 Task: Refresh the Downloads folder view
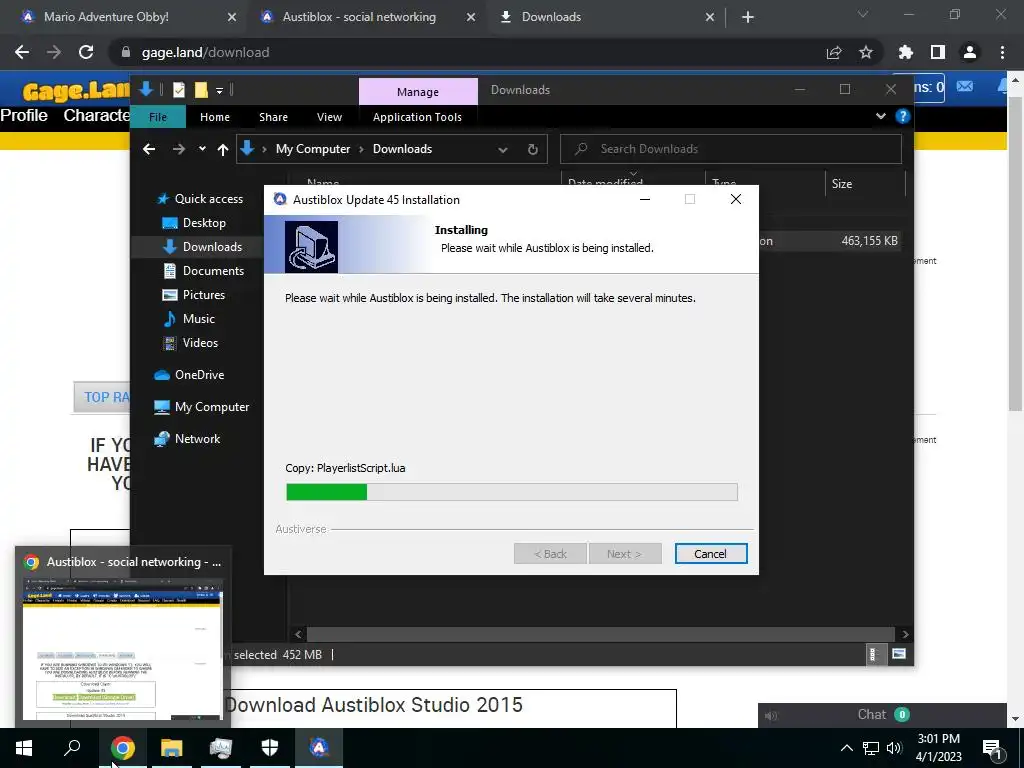(x=533, y=150)
